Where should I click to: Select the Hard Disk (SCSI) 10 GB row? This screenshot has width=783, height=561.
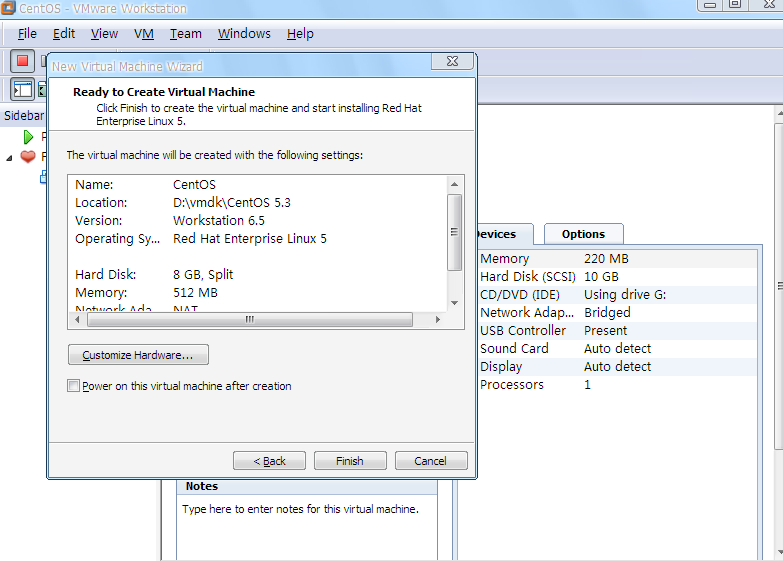pos(617,276)
